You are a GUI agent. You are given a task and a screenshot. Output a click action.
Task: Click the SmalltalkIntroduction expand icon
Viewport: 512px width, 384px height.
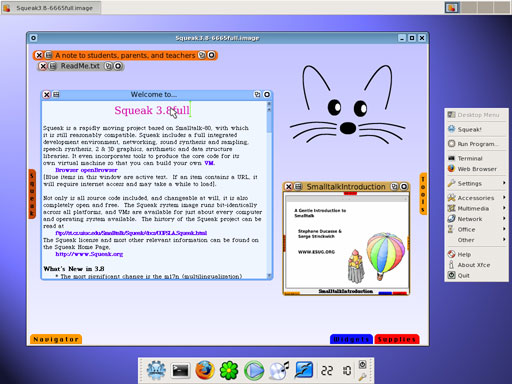coord(394,186)
